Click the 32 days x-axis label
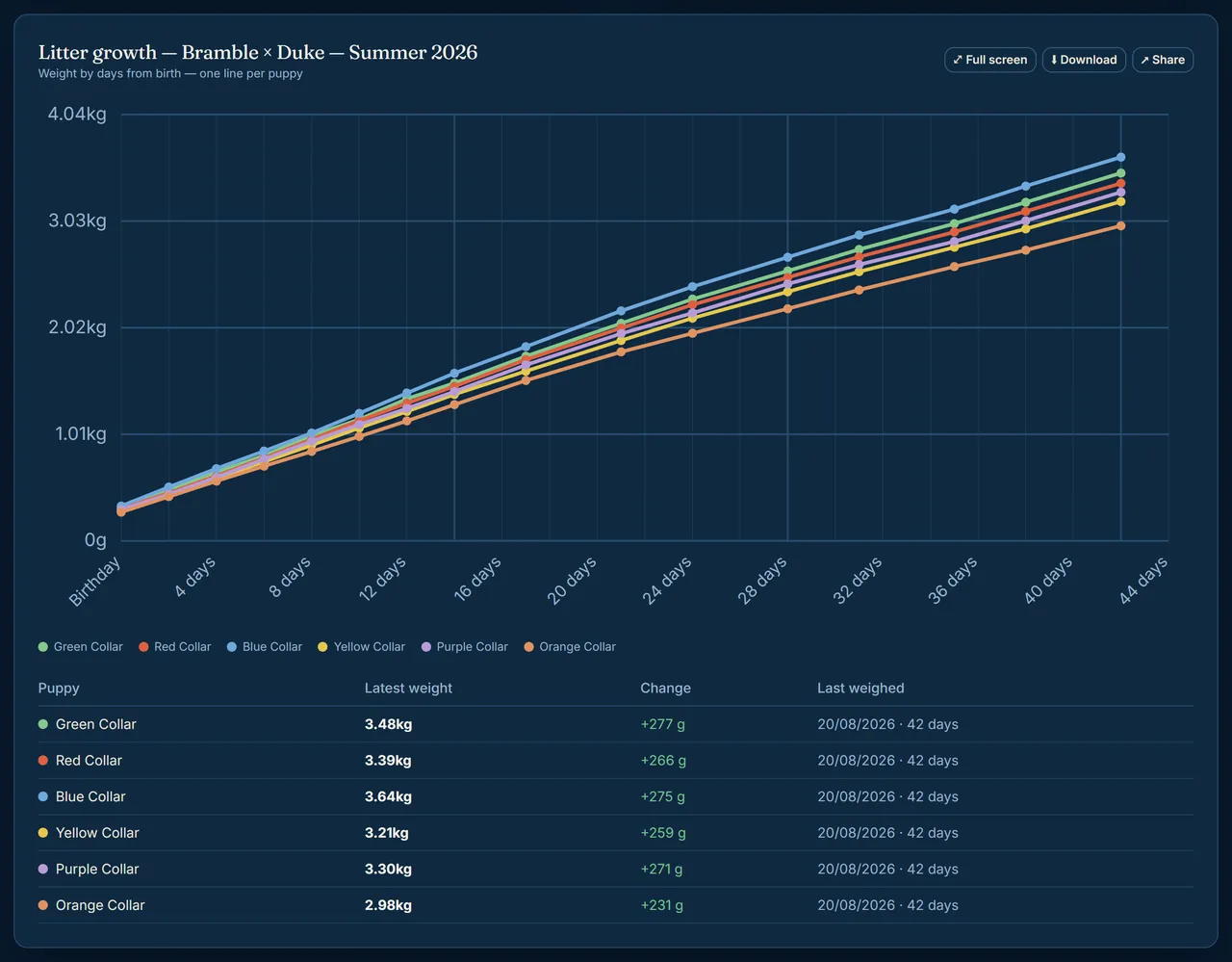The height and width of the screenshot is (962, 1232). pos(858,580)
